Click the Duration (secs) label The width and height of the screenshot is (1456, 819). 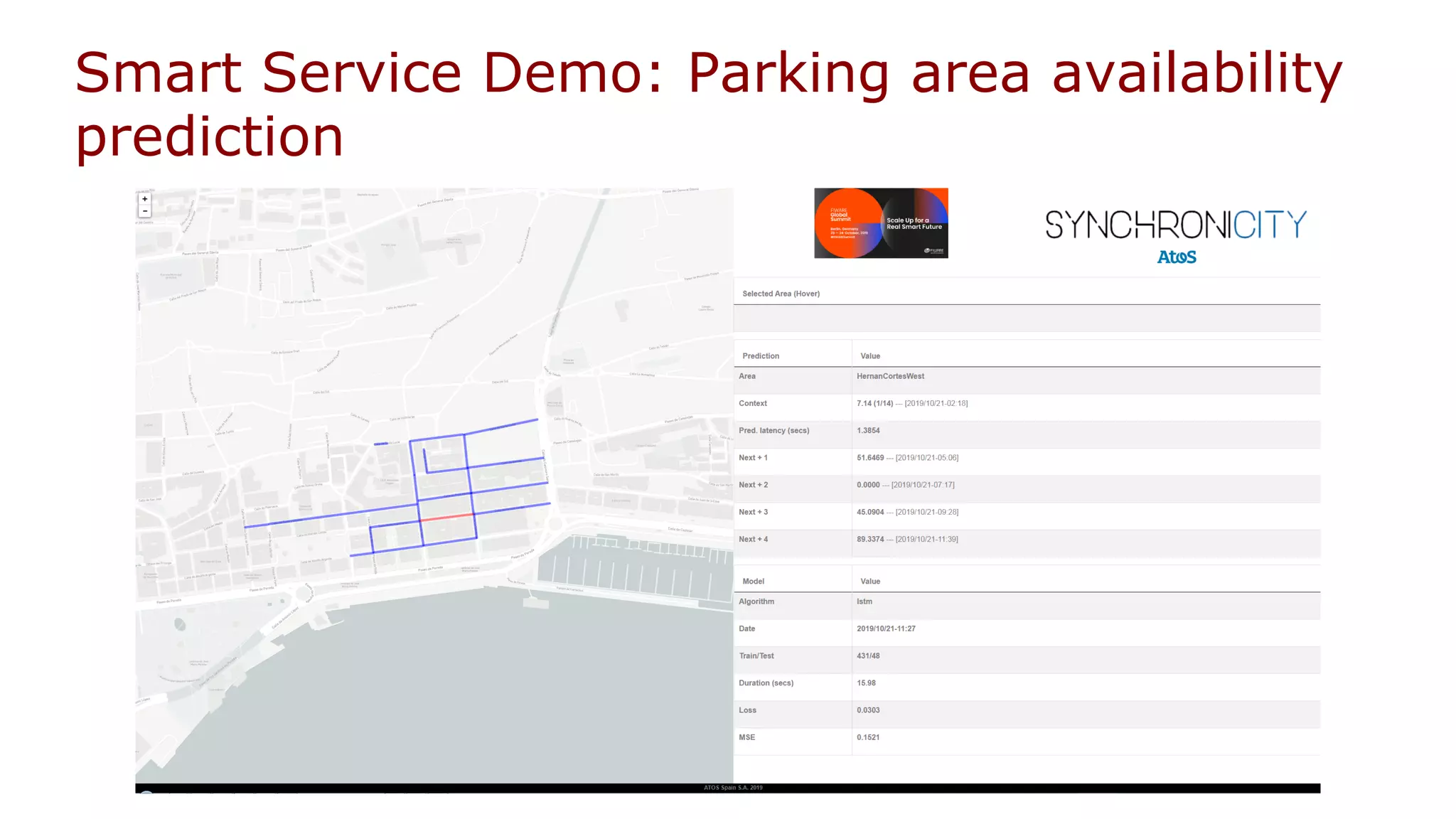point(766,683)
